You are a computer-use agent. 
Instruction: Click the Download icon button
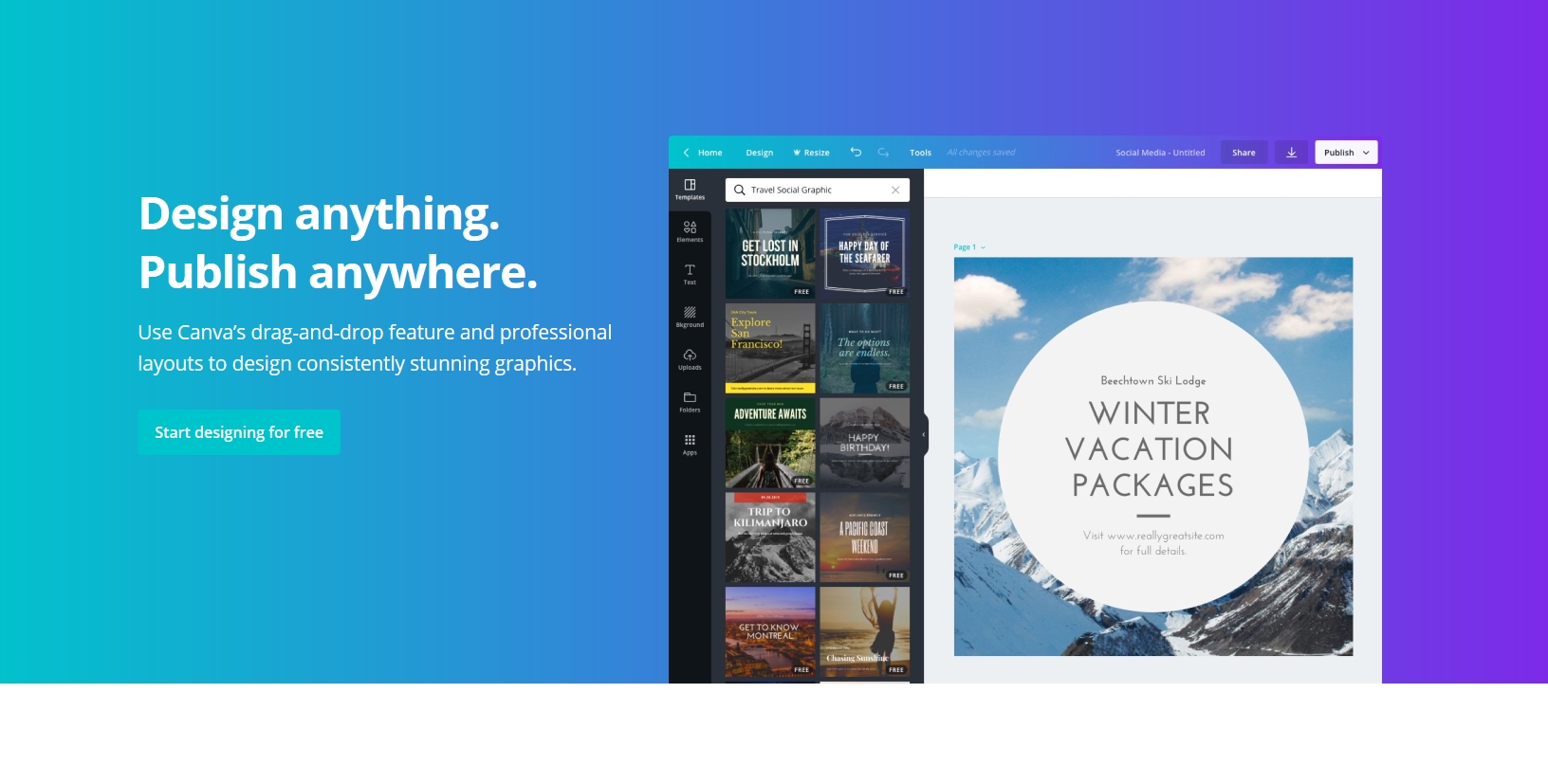pyautogui.click(x=1291, y=153)
